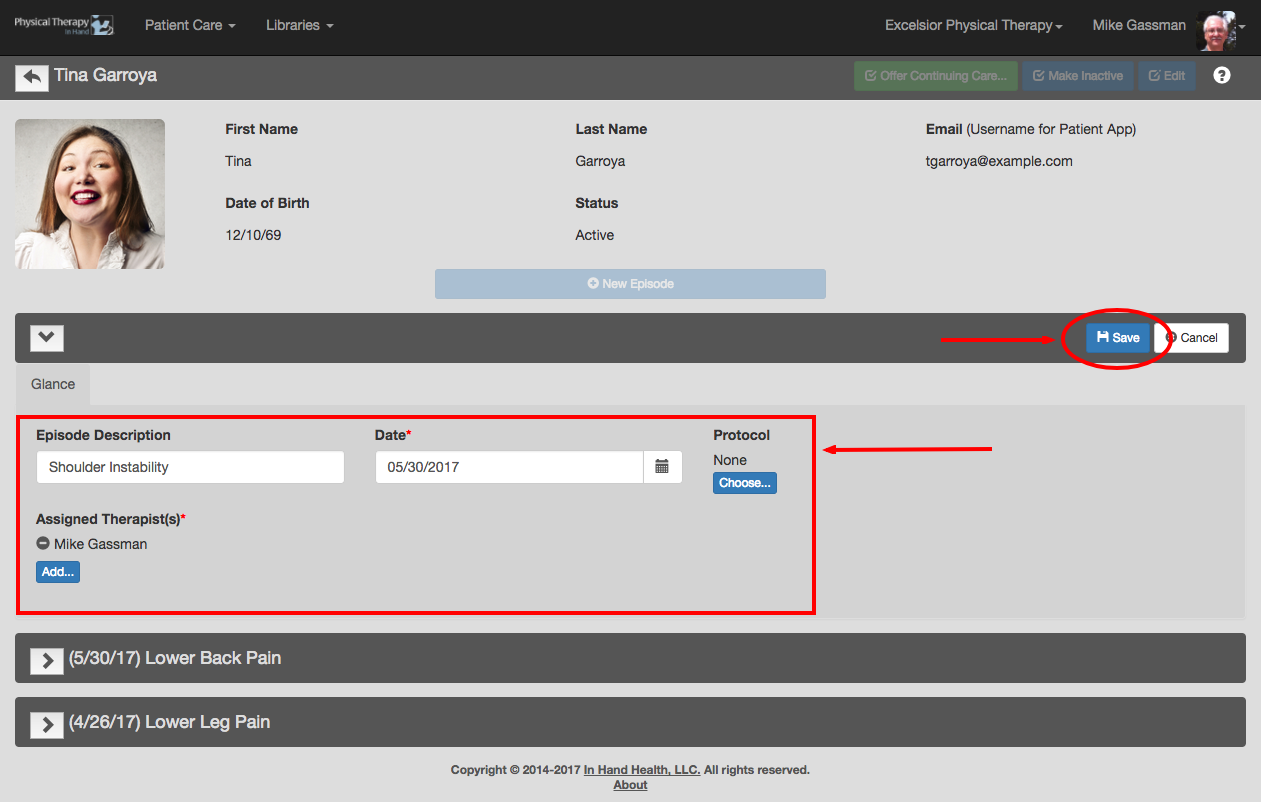Switch to the Glance tab

53,384
